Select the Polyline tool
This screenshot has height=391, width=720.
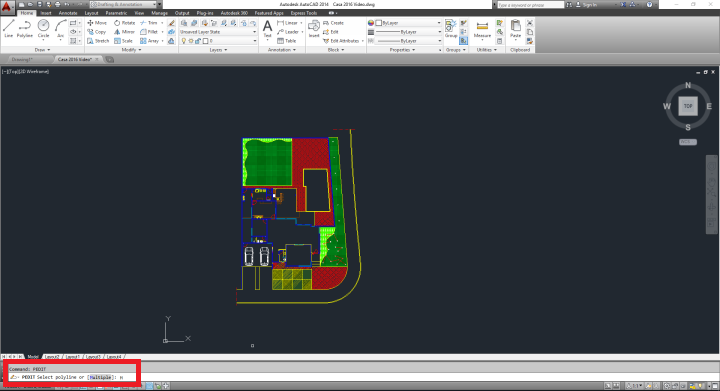pos(25,28)
